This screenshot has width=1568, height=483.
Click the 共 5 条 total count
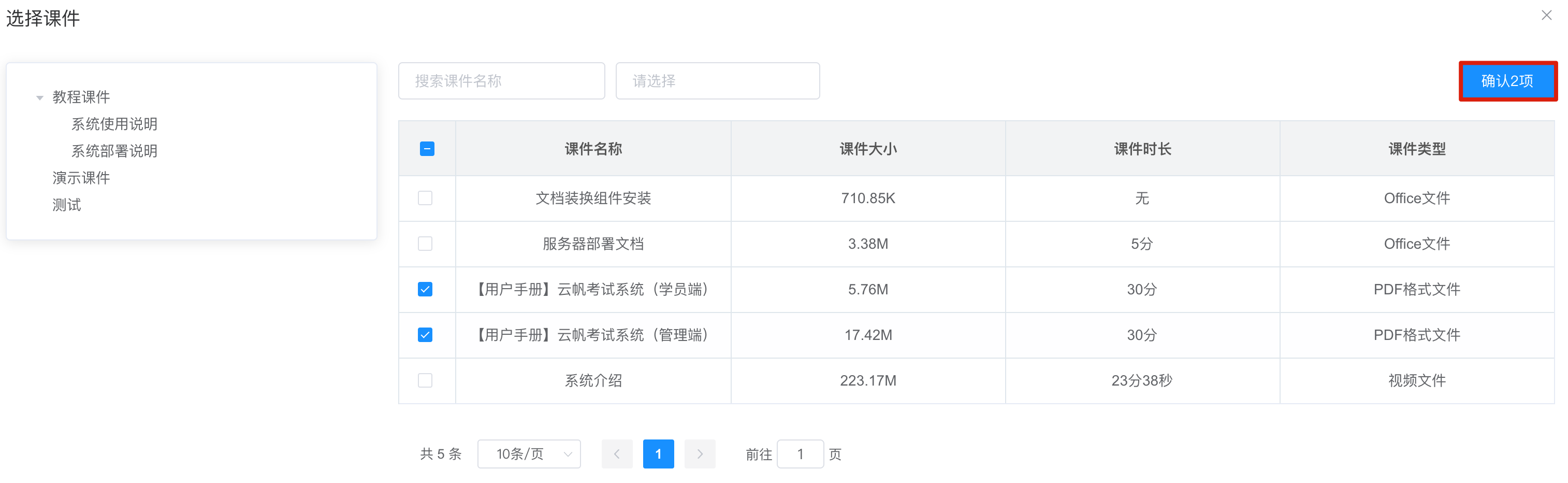click(441, 454)
